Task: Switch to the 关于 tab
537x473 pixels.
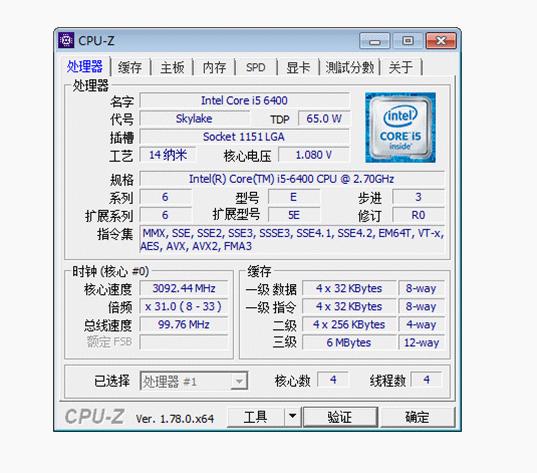Action: 400,67
